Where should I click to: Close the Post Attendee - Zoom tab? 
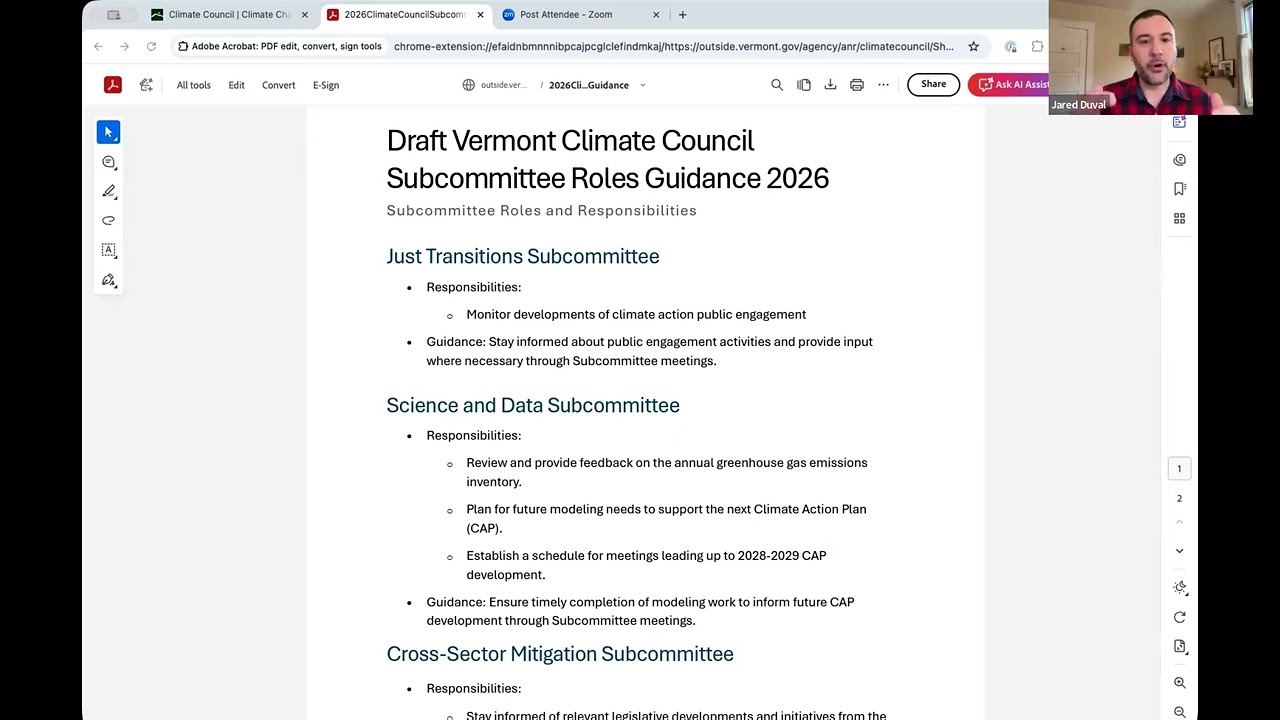(x=656, y=14)
